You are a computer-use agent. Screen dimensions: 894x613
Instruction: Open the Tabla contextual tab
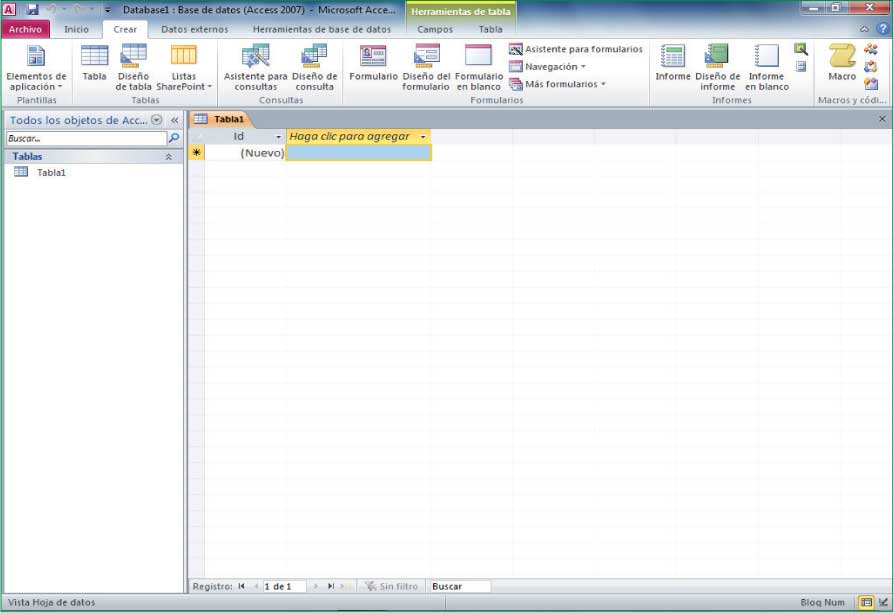[490, 29]
